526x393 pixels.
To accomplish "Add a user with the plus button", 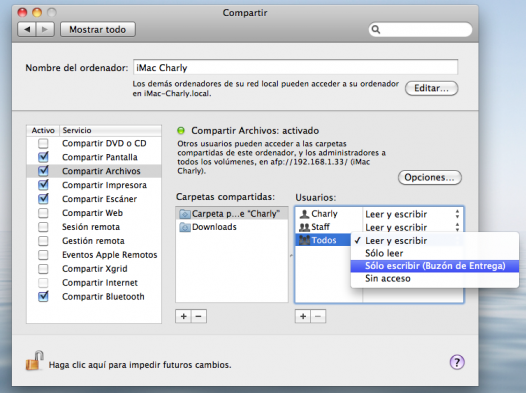I will tap(303, 316).
